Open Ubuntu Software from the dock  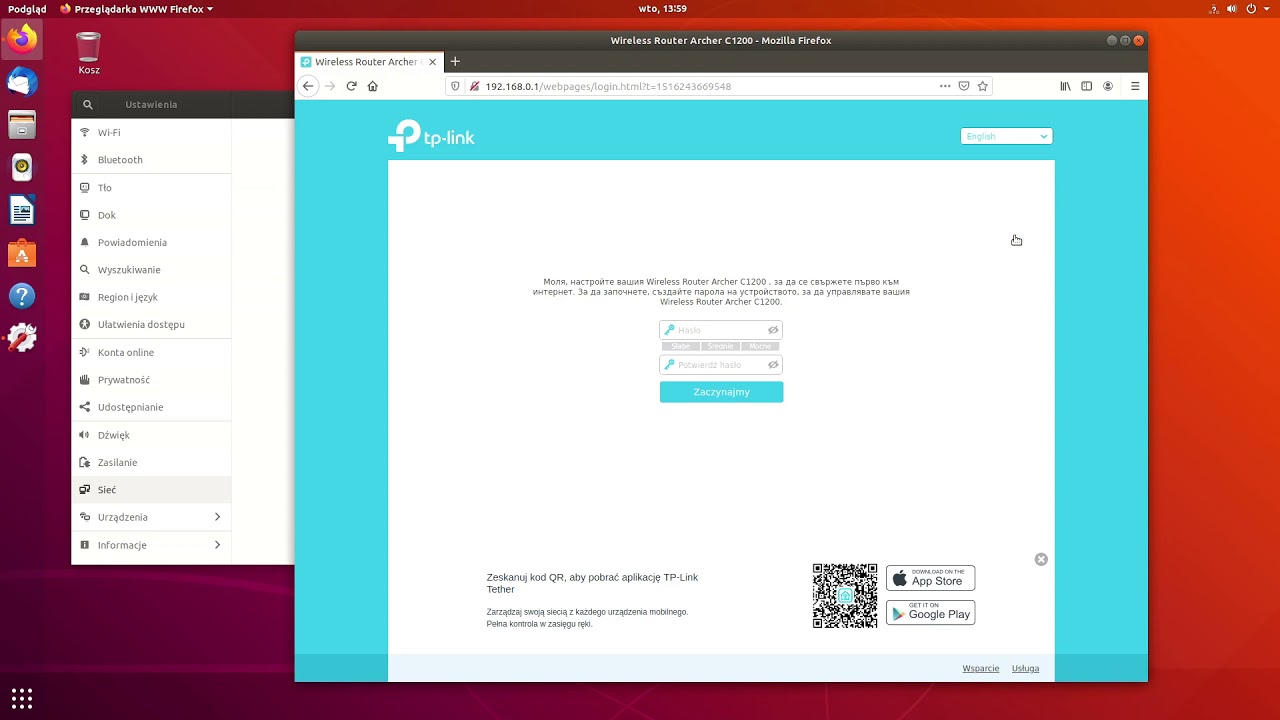[22, 254]
